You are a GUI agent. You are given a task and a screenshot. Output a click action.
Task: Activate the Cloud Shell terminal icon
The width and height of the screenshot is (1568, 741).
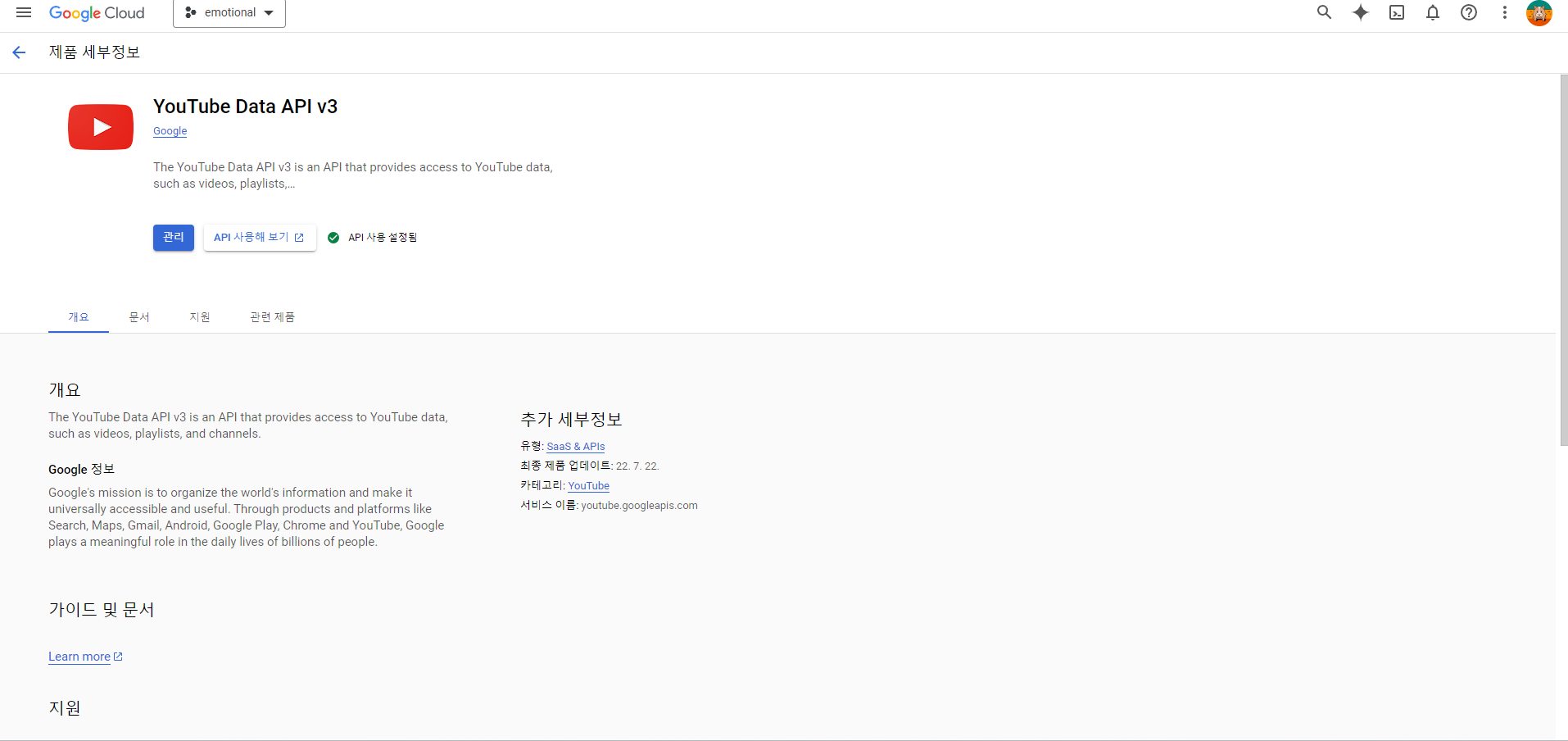pos(1397,12)
